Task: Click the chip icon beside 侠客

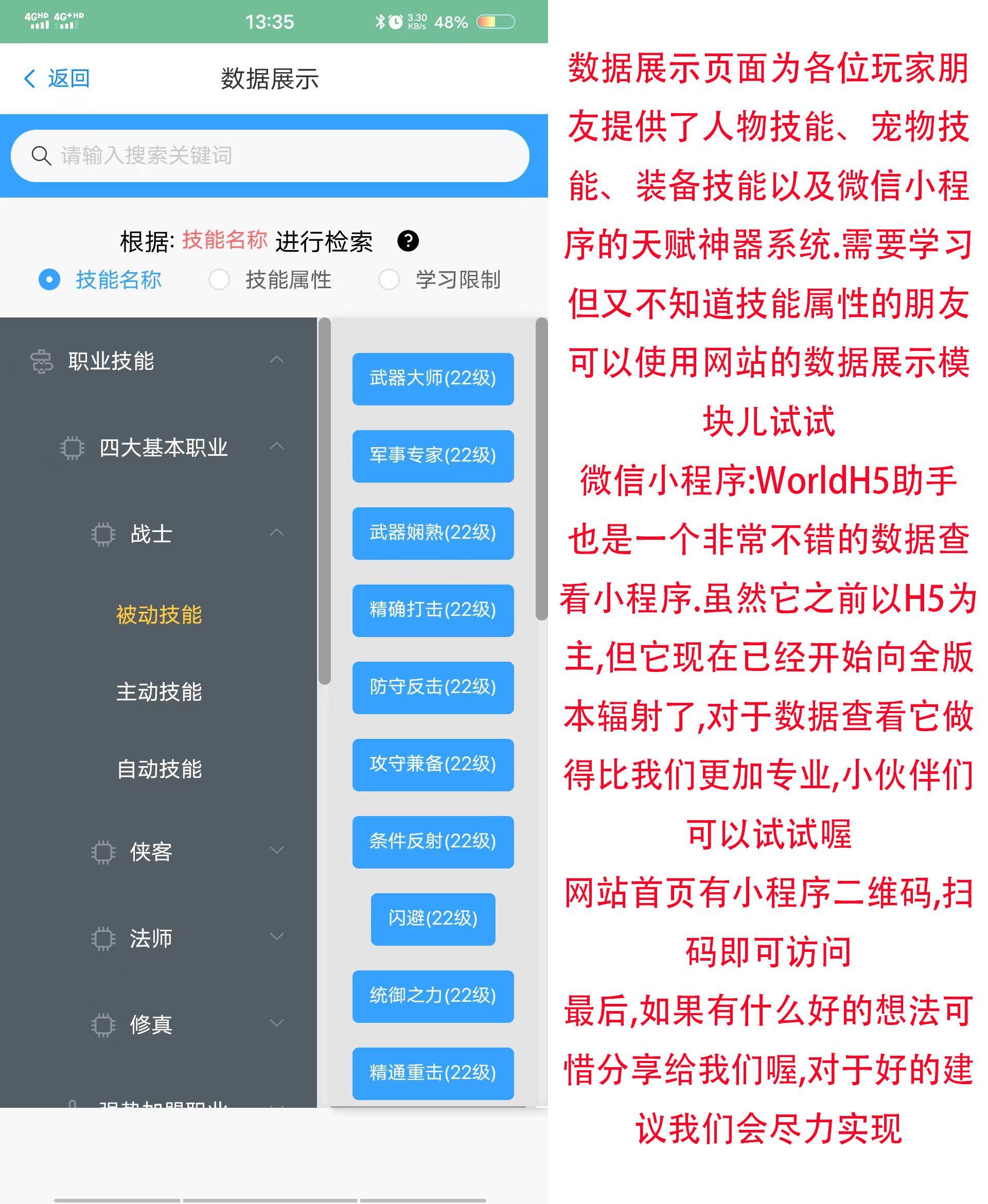Action: click(x=103, y=852)
